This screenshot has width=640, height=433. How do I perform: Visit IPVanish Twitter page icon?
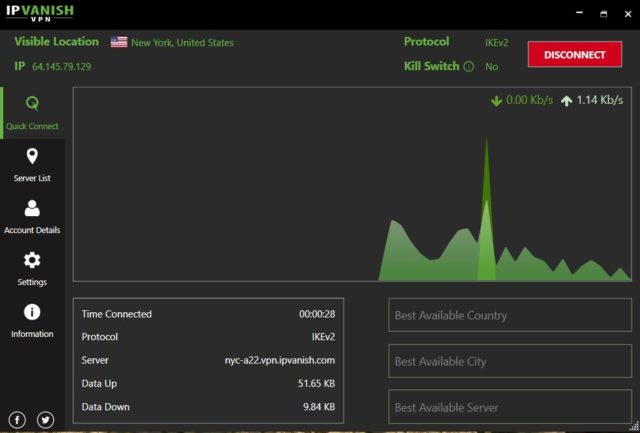pyautogui.click(x=45, y=420)
